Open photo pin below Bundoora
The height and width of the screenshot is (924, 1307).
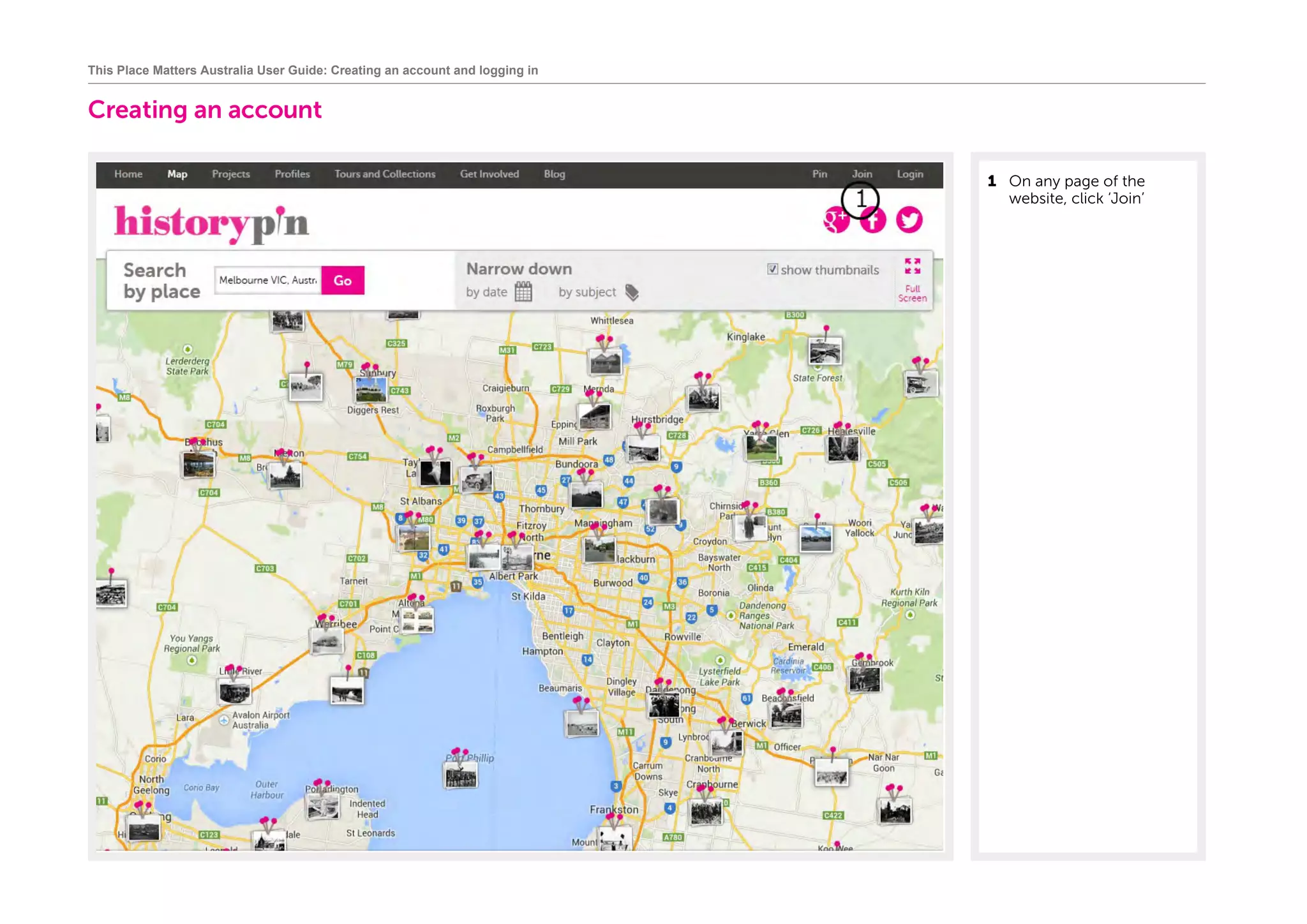click(586, 495)
